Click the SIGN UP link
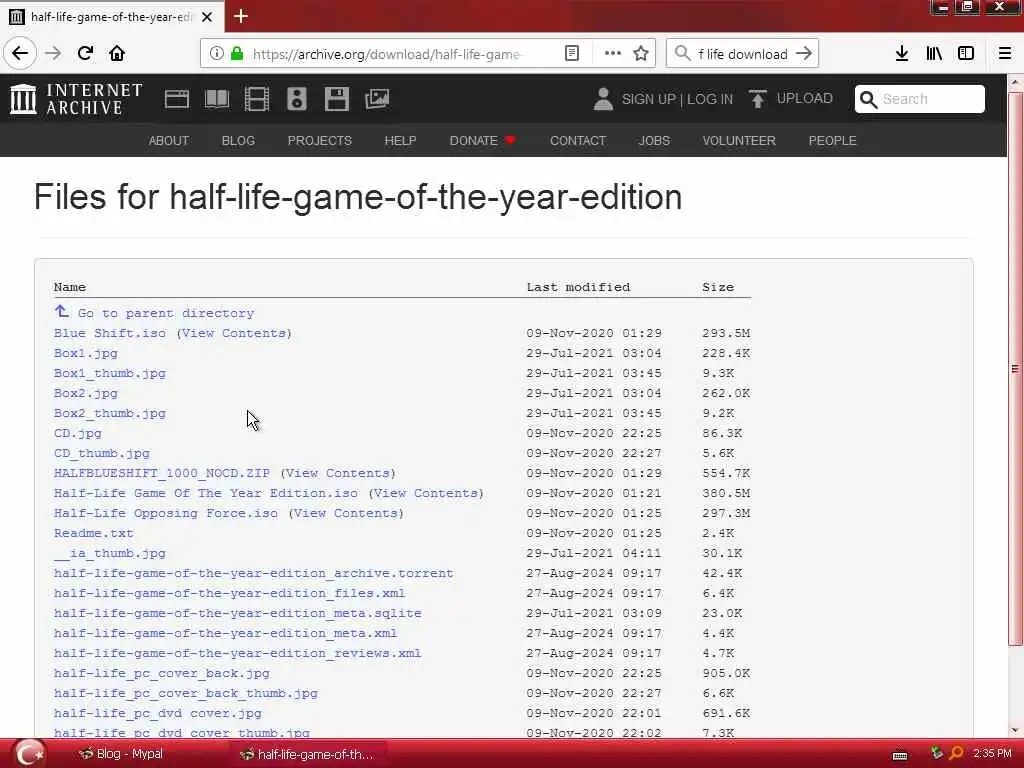 coord(648,99)
